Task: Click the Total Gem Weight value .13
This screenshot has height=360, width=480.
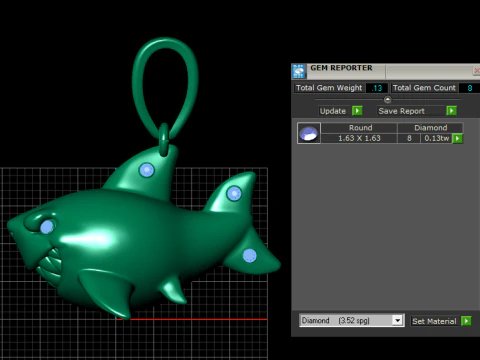Action: pos(377,88)
